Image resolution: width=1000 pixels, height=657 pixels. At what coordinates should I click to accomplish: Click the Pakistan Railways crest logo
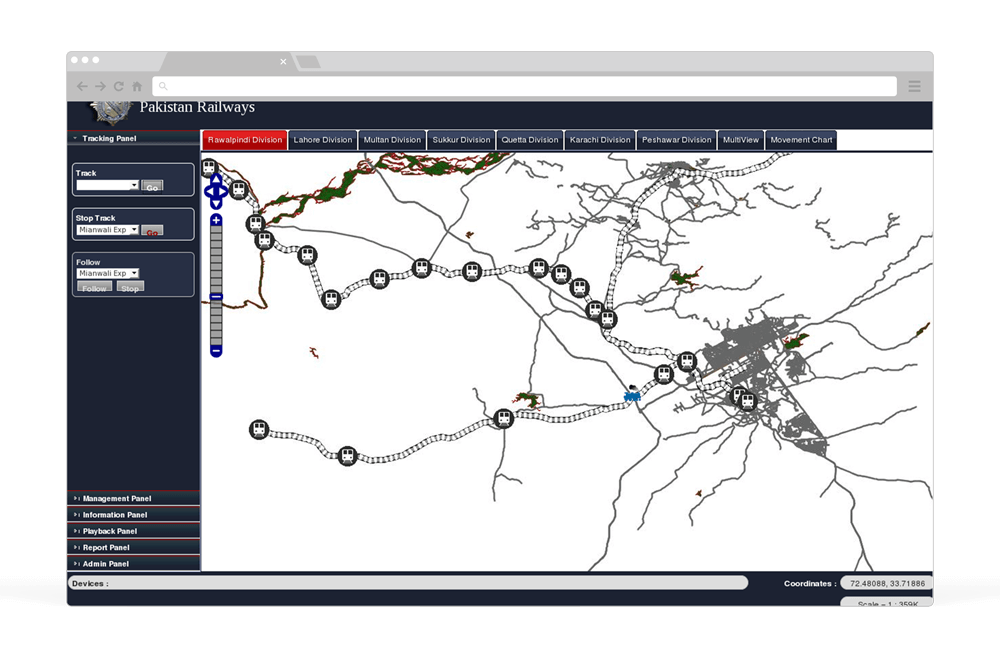111,112
